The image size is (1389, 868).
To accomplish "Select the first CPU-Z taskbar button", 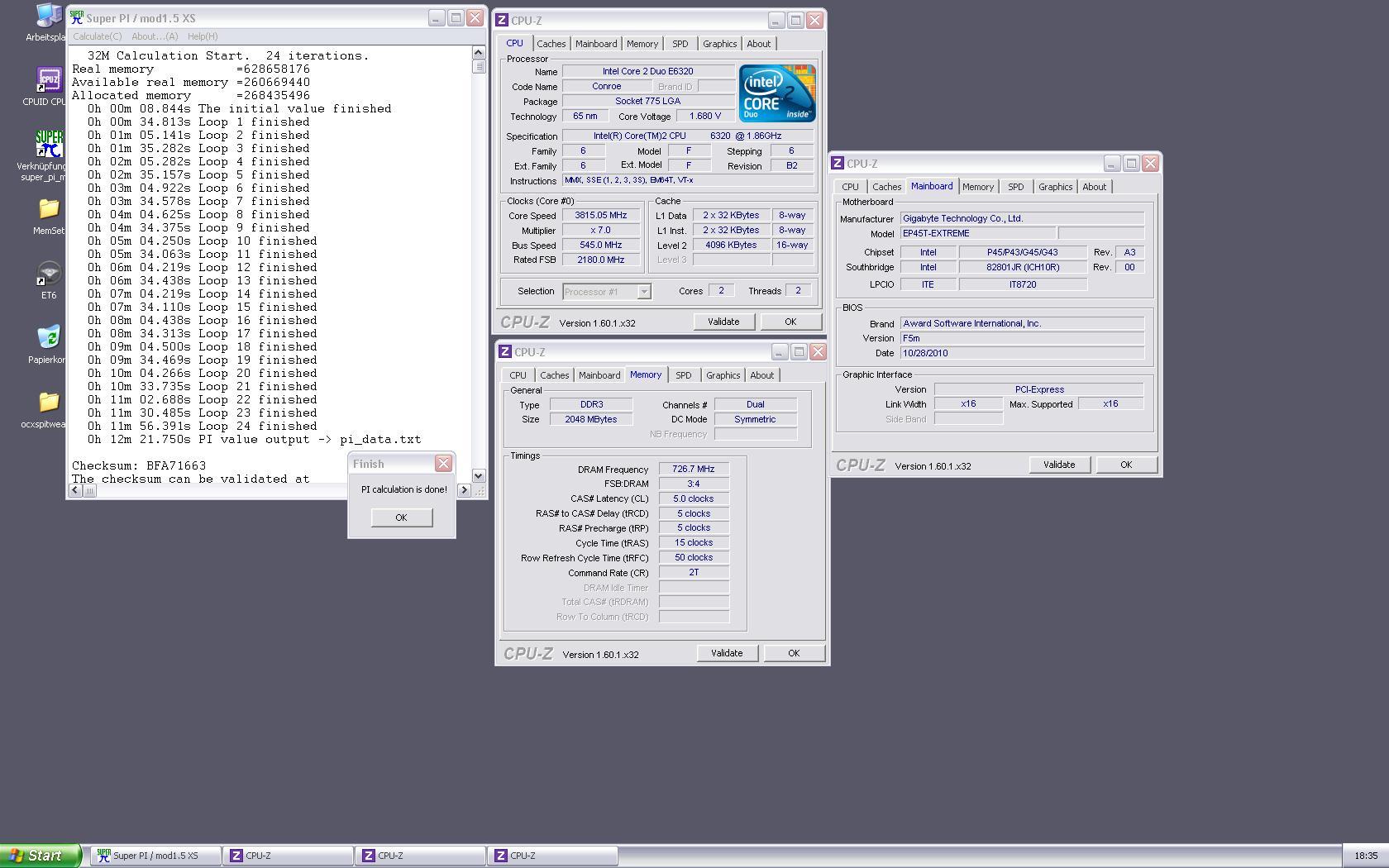I will click(x=289, y=856).
